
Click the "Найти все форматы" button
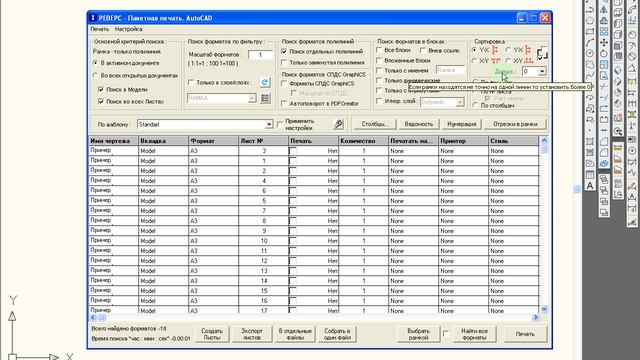tap(474, 334)
